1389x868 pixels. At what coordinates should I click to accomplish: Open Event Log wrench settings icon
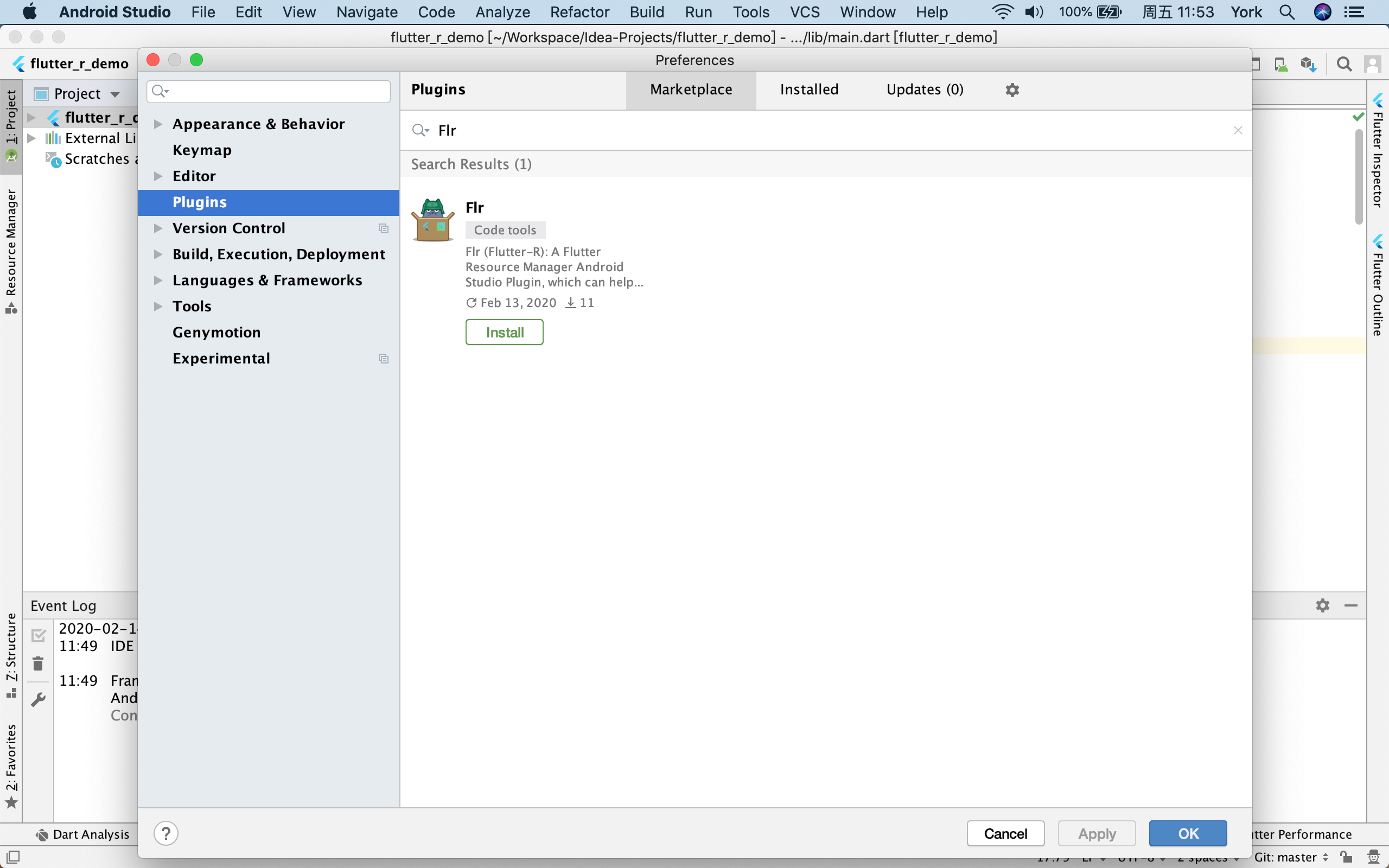pos(39,699)
